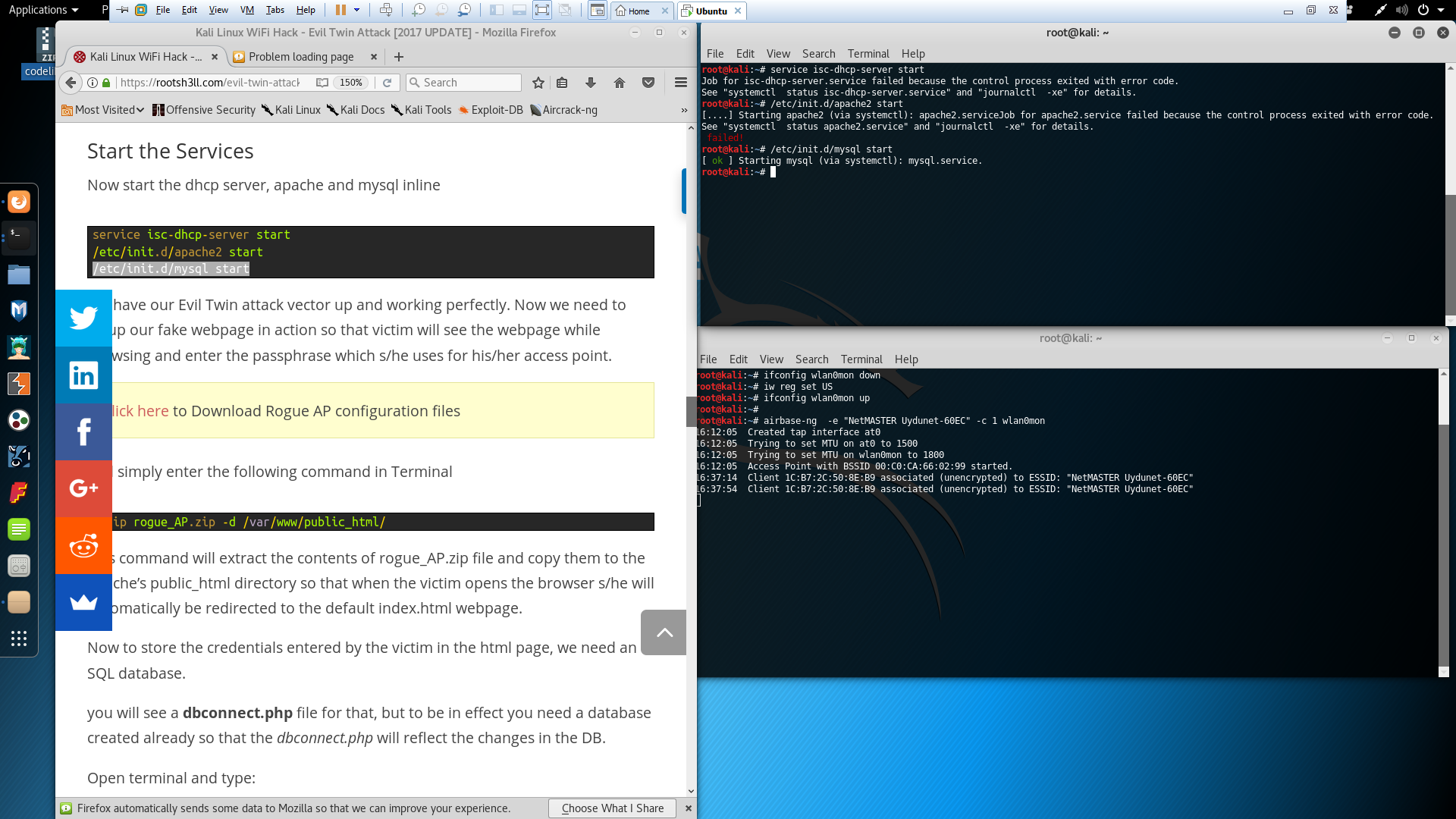Share article on Twitter

pos(83,318)
